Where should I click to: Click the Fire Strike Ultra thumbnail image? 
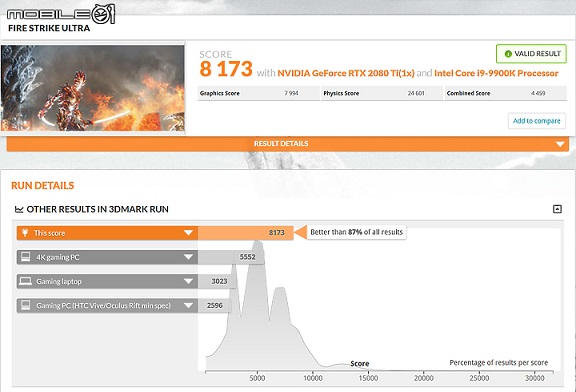pos(93,88)
